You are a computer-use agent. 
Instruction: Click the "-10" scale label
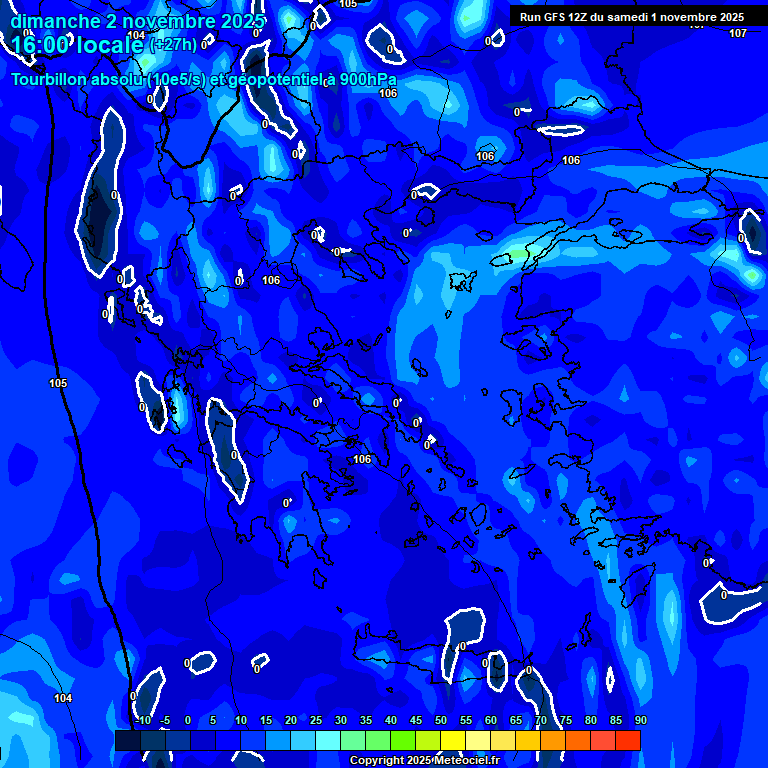coord(142,720)
